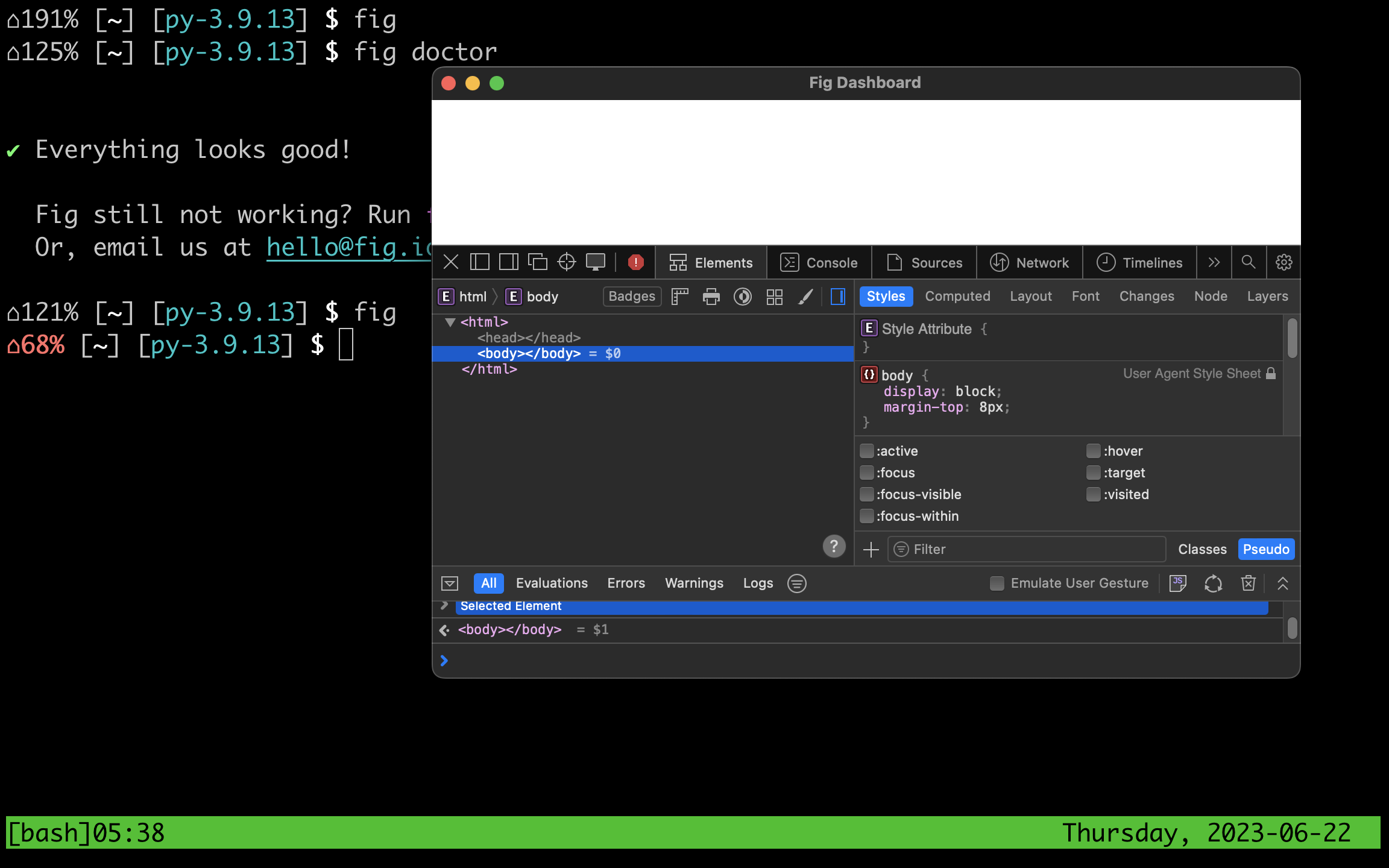The image size is (1389, 868).
Task: Click the hello@fig.io email link
Action: [344, 247]
